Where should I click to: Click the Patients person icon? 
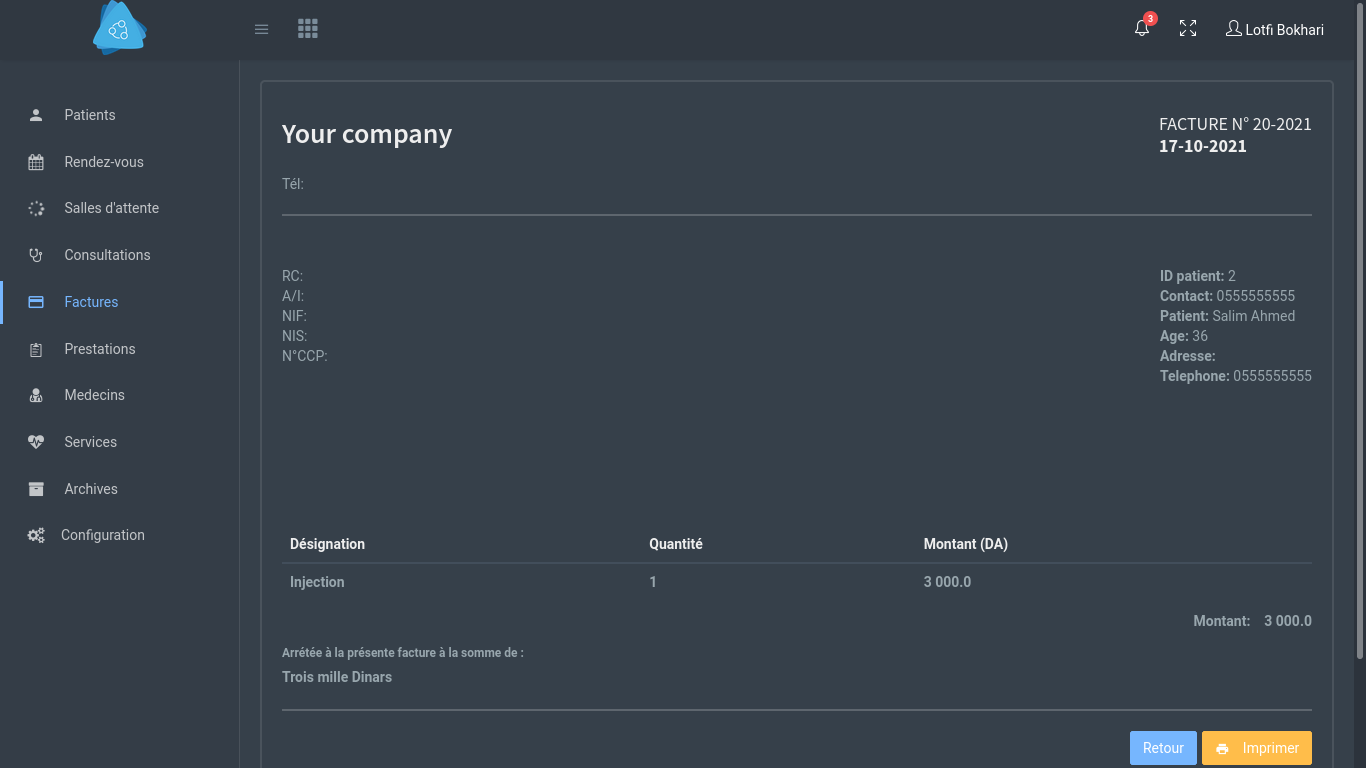tap(36, 115)
